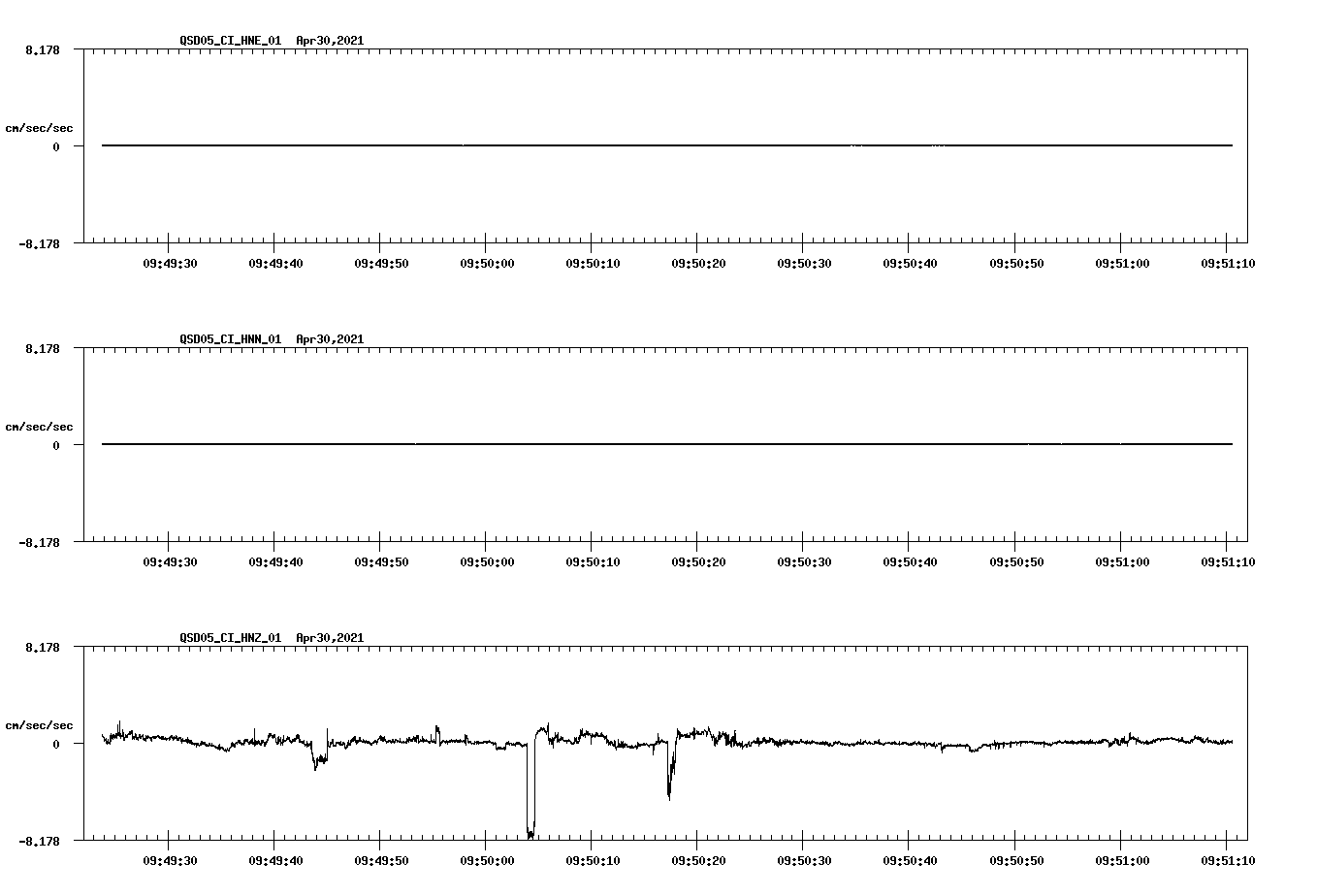Click the 09:49:30 tick label on the HNN plot
1317x896 pixels.
[x=168, y=559]
